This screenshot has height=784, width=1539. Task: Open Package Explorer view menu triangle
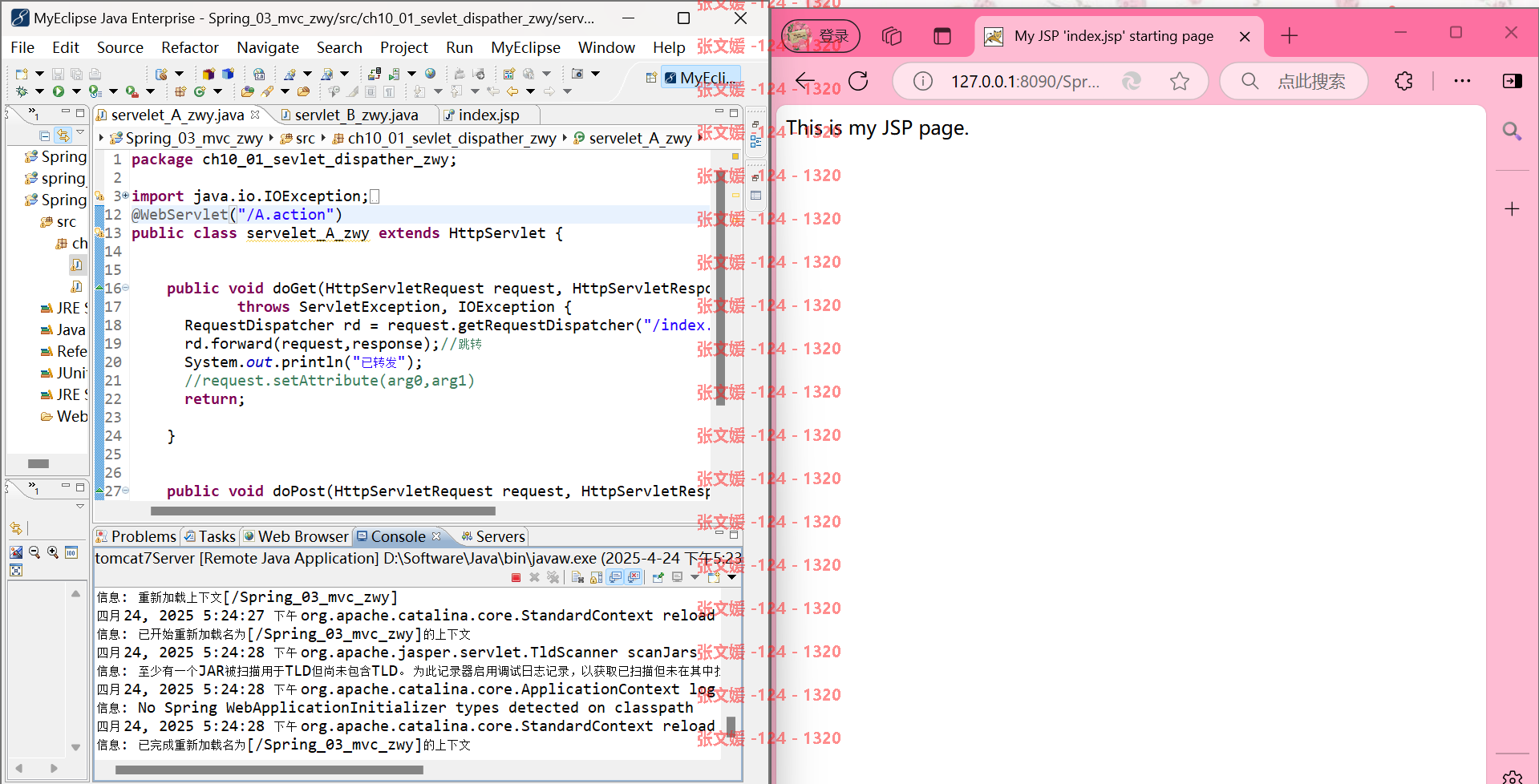pos(79,133)
